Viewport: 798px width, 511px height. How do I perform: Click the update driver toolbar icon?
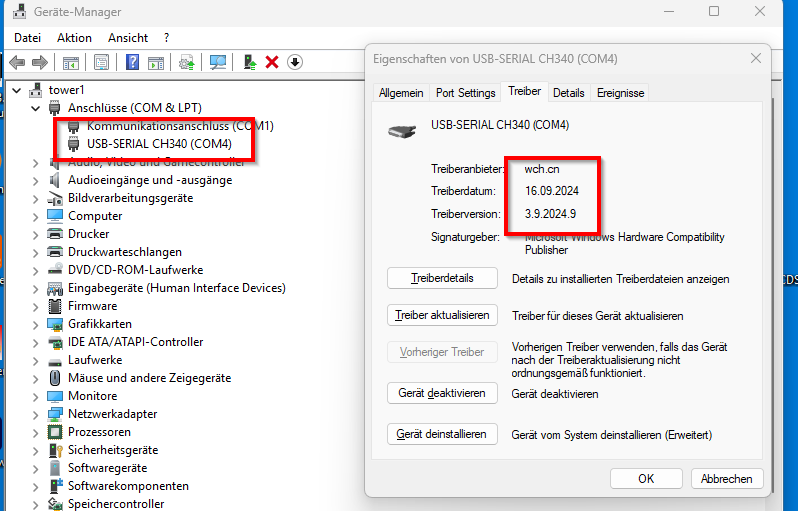pyautogui.click(x=187, y=62)
